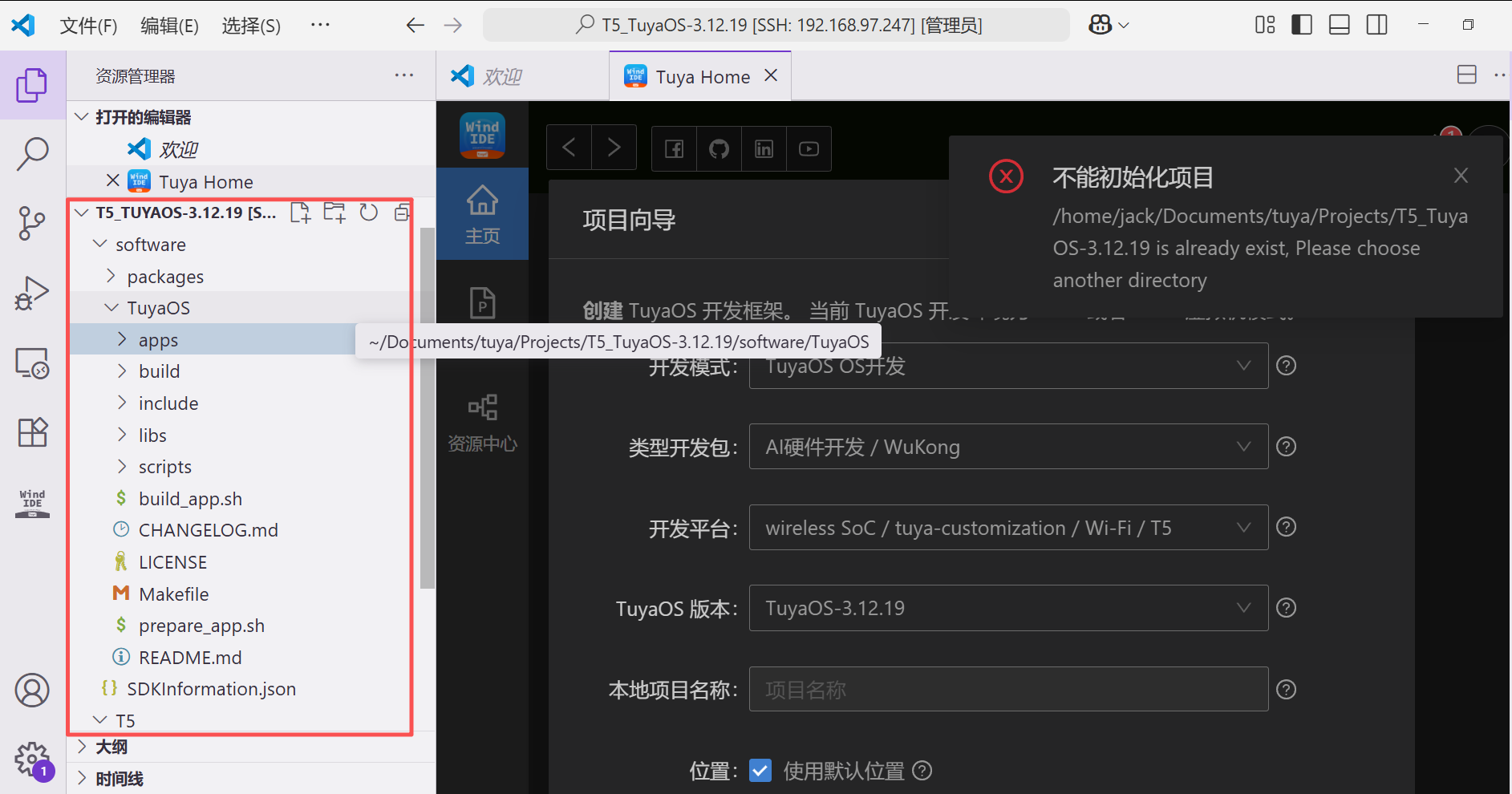Collapse all folders in explorer
Screen dimensions: 1512x794
pyautogui.click(x=402, y=213)
